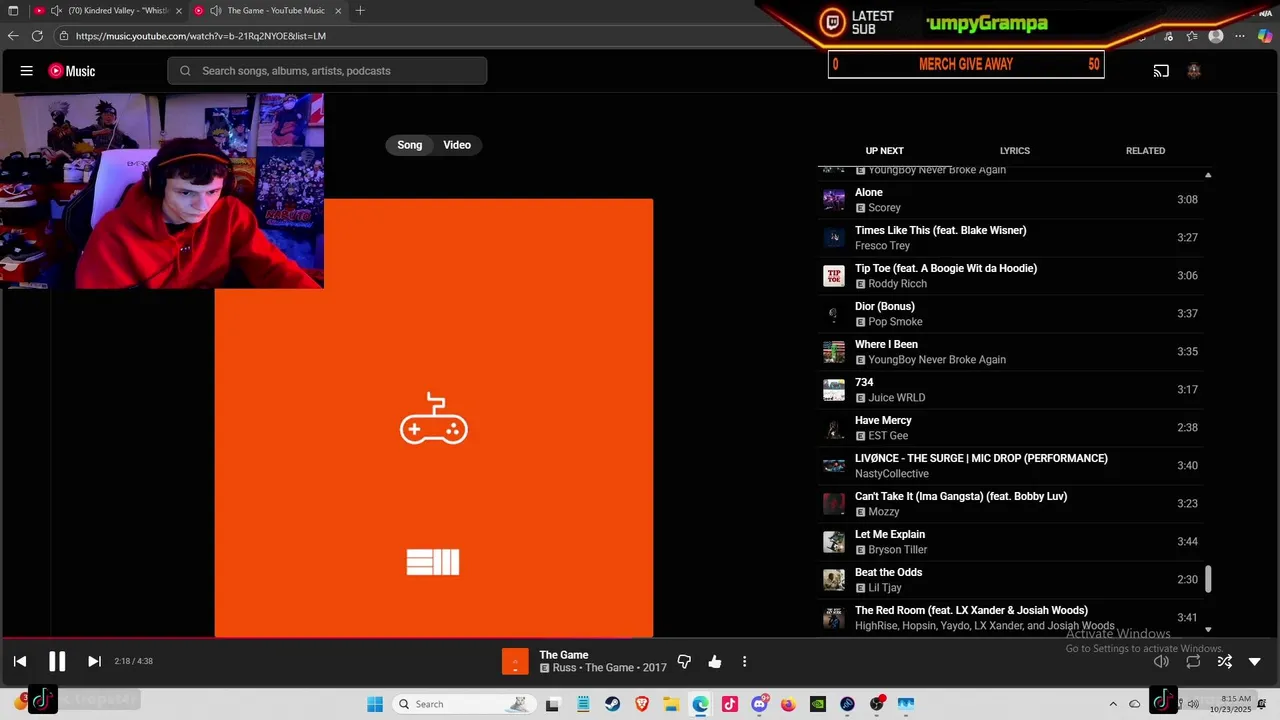Click The Game thumbnail in player bar
This screenshot has width=1280, height=720.
pos(515,661)
